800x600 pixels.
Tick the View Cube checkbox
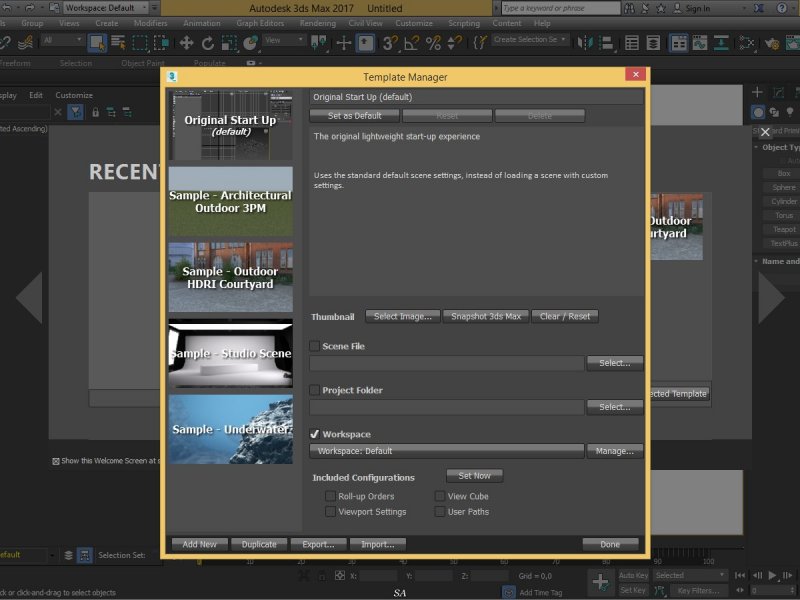440,496
